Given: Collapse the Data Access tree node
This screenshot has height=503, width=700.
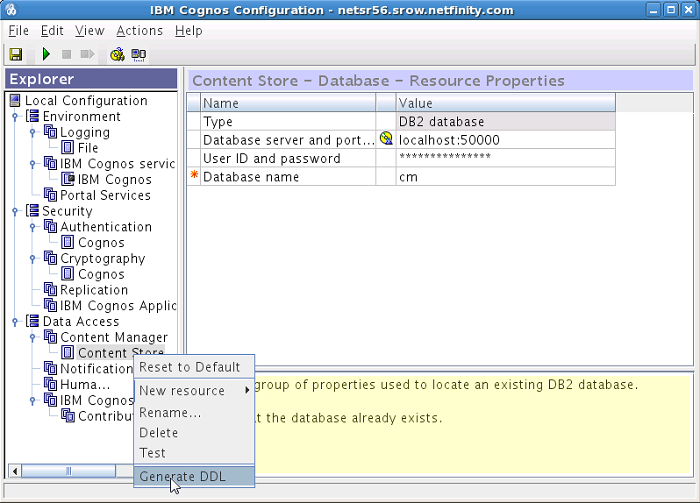Looking at the screenshot, I should pyautogui.click(x=15, y=321).
